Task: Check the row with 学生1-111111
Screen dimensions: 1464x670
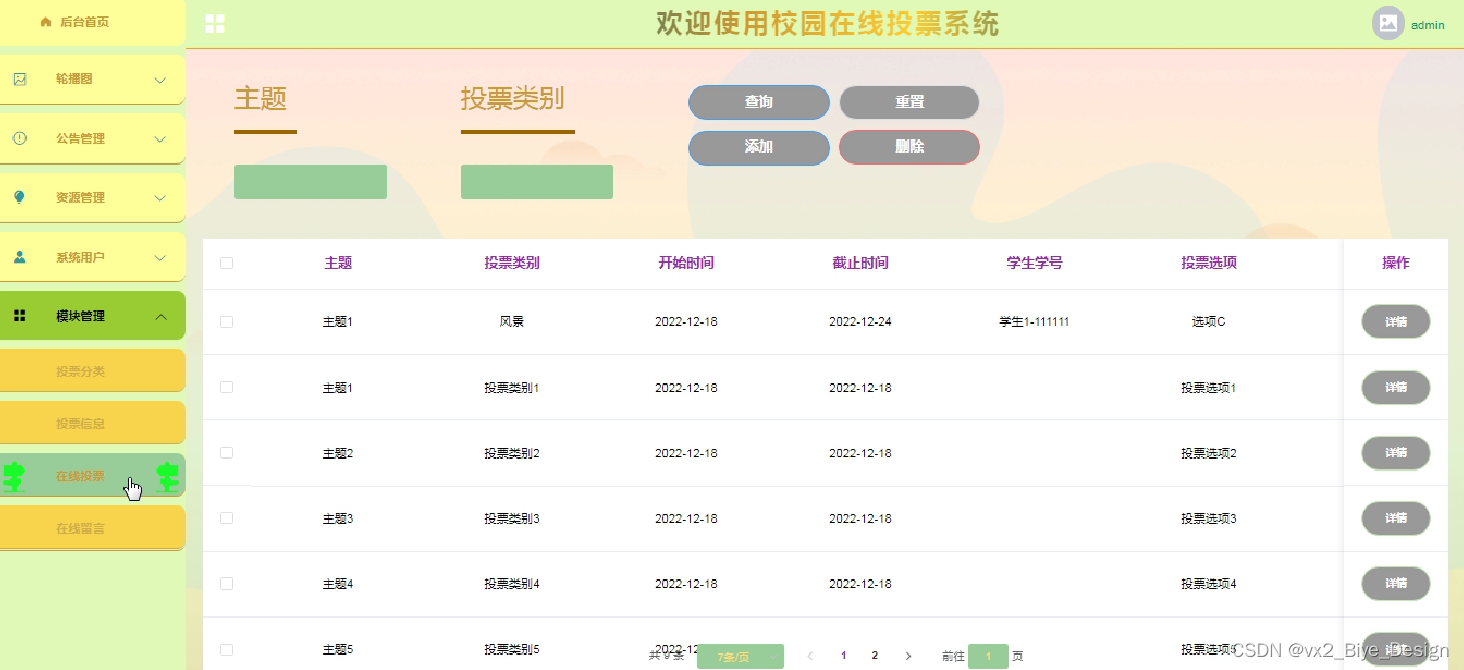Action: point(227,322)
